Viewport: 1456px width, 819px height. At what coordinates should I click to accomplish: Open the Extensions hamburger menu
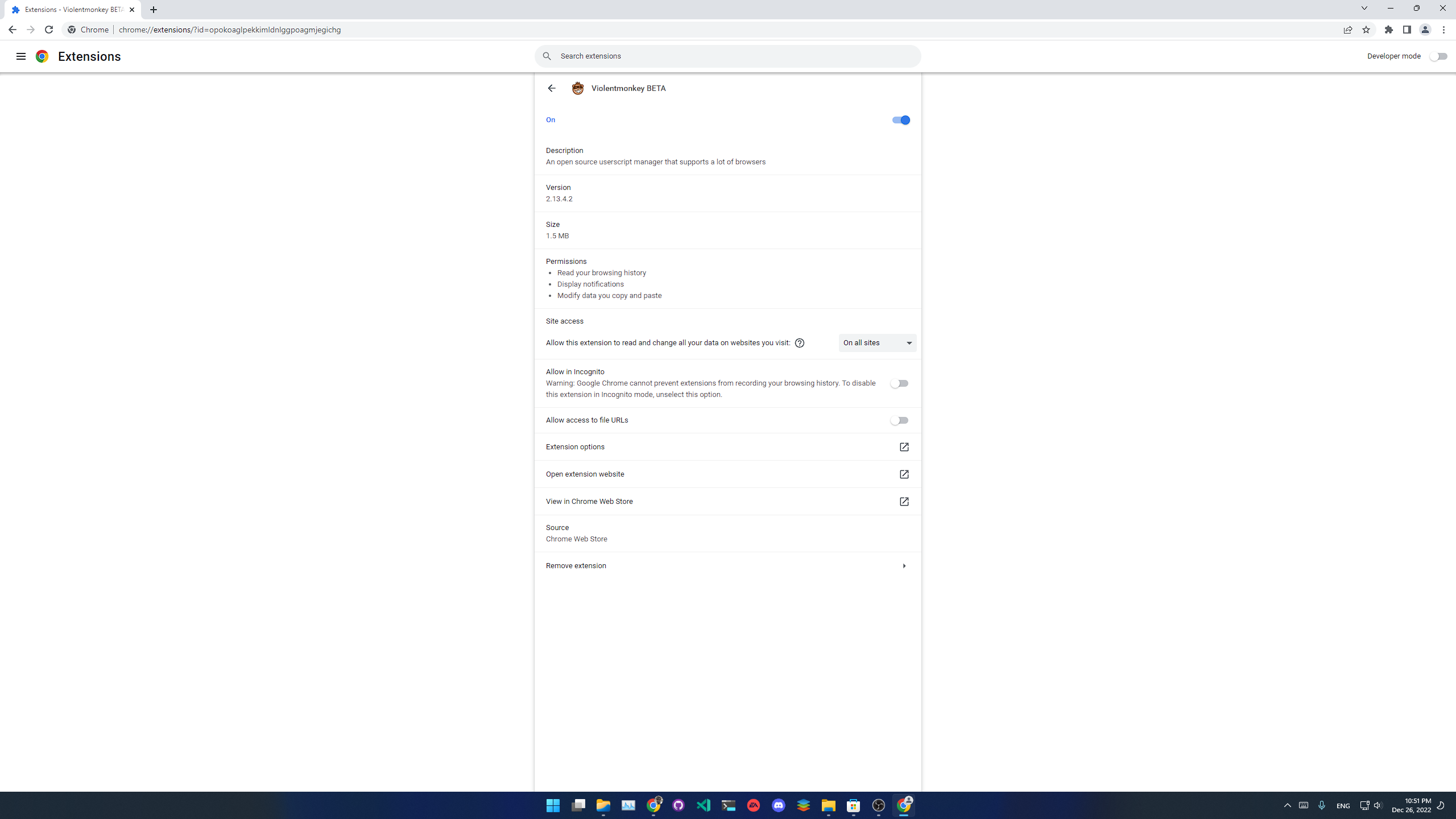(21, 56)
